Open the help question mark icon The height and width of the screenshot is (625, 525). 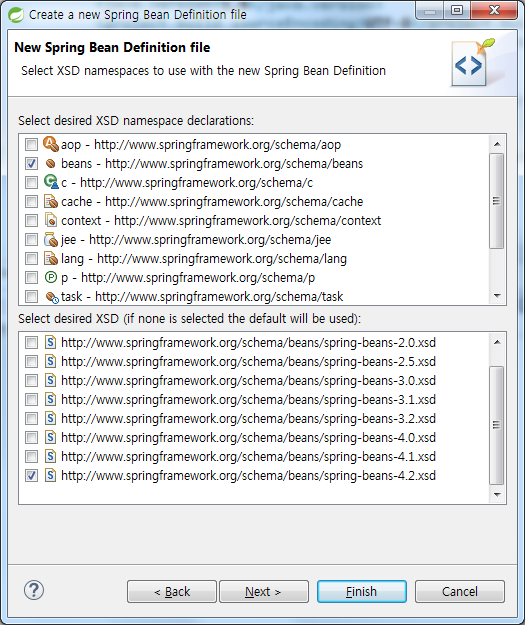pyautogui.click(x=34, y=590)
